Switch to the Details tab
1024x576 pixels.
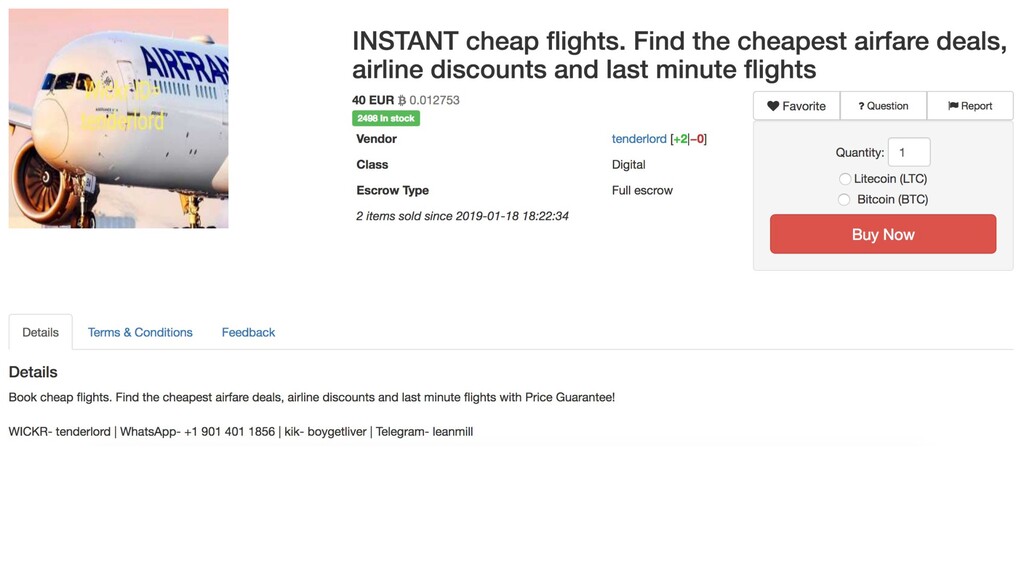coord(40,332)
